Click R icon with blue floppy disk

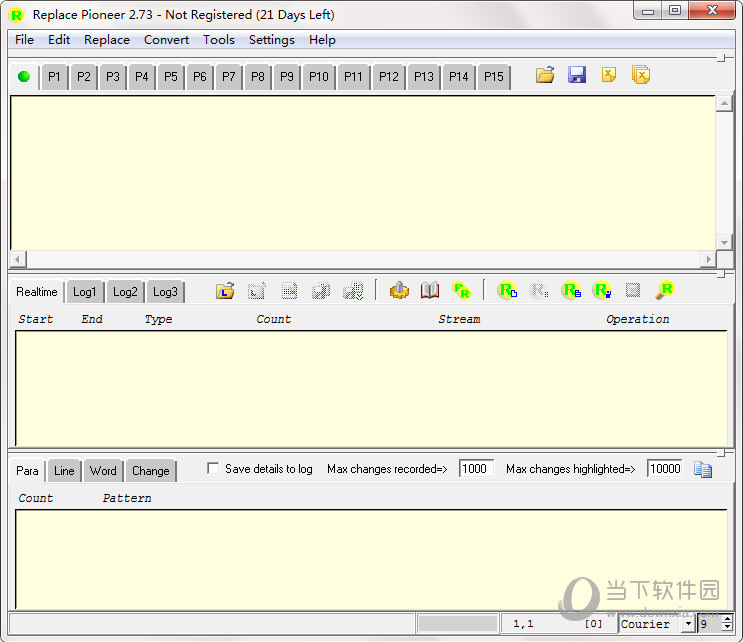pyautogui.click(x=602, y=290)
